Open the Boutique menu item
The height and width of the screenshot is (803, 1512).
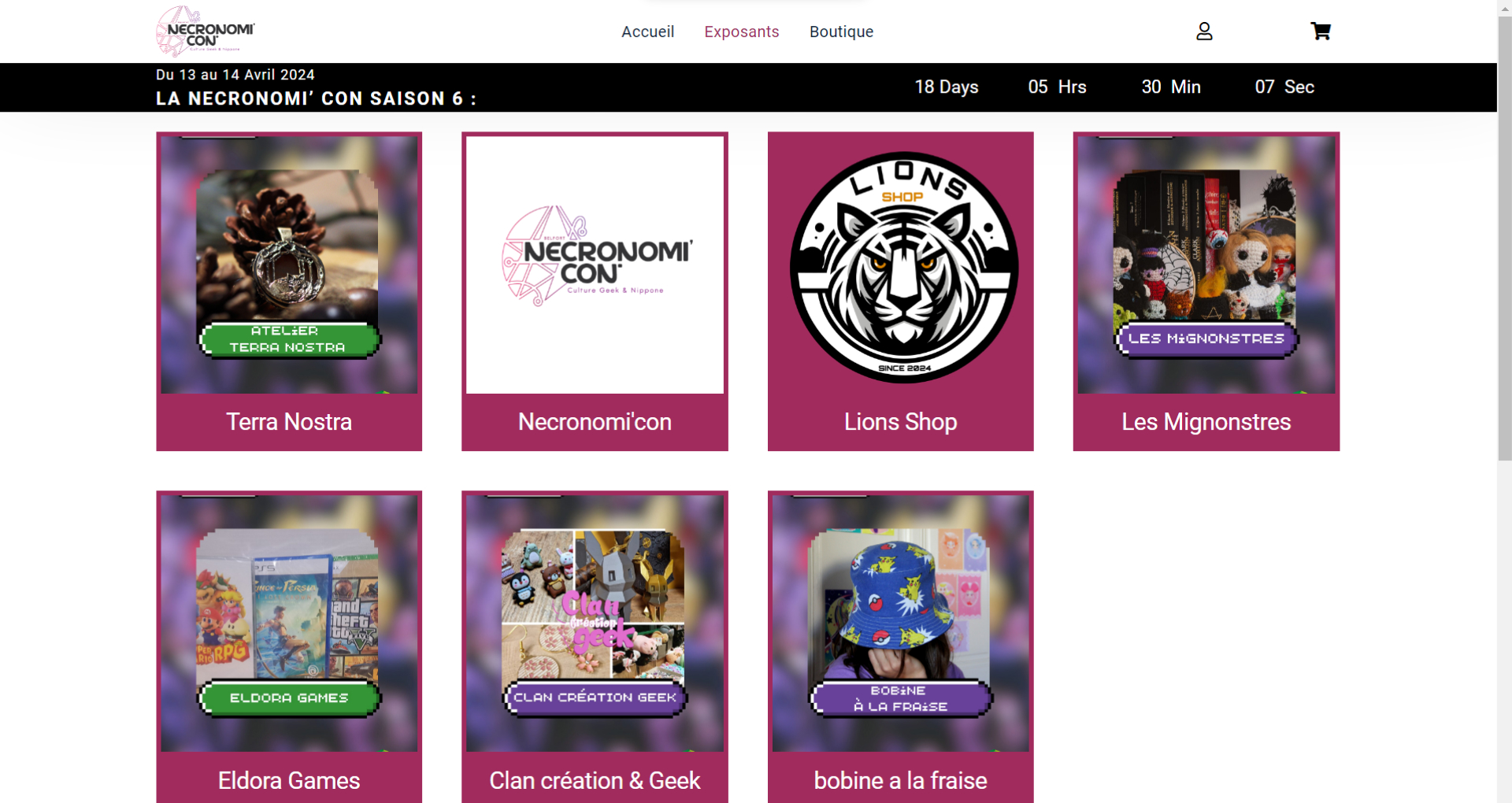point(841,31)
